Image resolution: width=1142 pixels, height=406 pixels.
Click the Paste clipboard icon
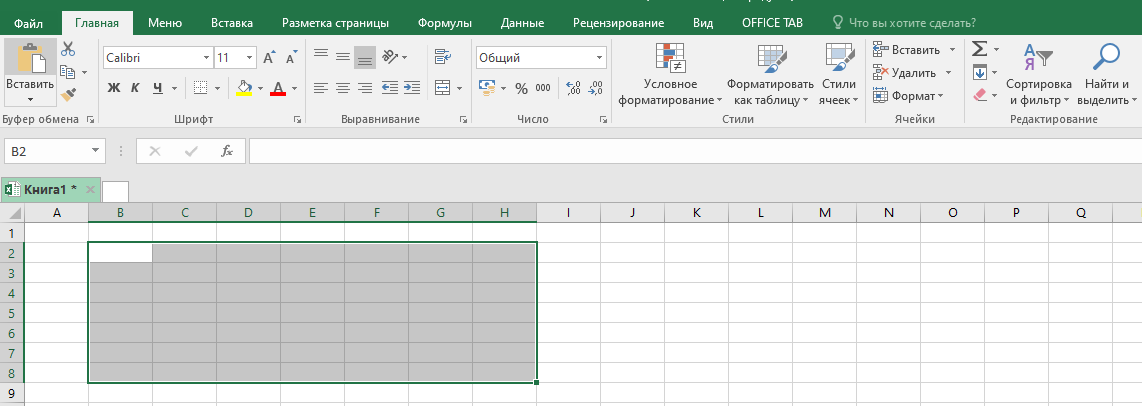pos(30,59)
